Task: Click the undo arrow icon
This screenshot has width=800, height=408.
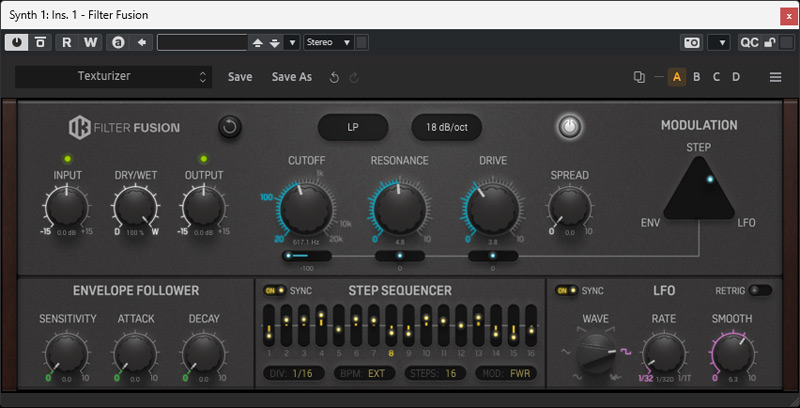Action: tap(334, 78)
